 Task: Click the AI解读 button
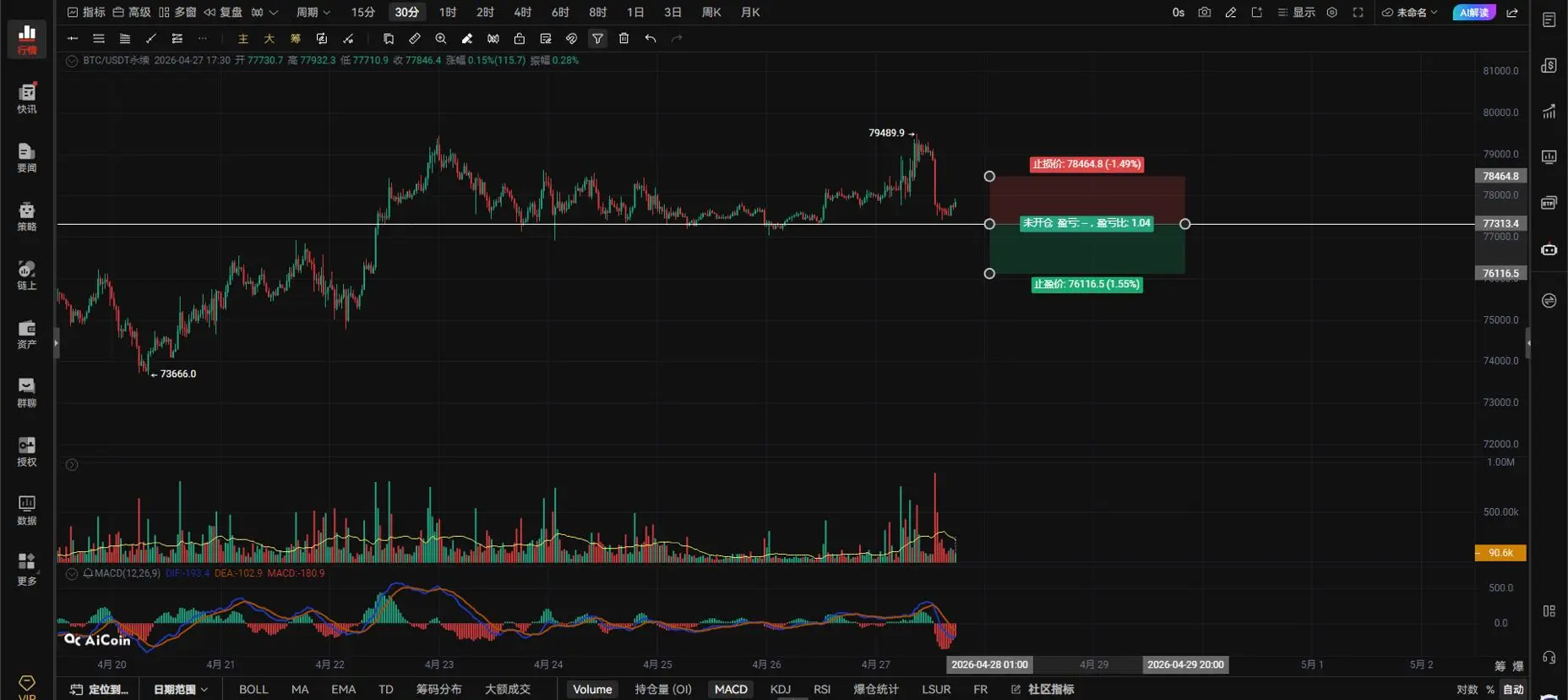pos(1474,12)
